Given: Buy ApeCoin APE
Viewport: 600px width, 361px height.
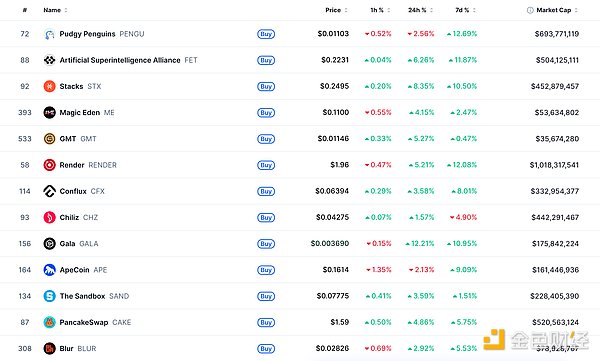Looking at the screenshot, I should click(266, 270).
